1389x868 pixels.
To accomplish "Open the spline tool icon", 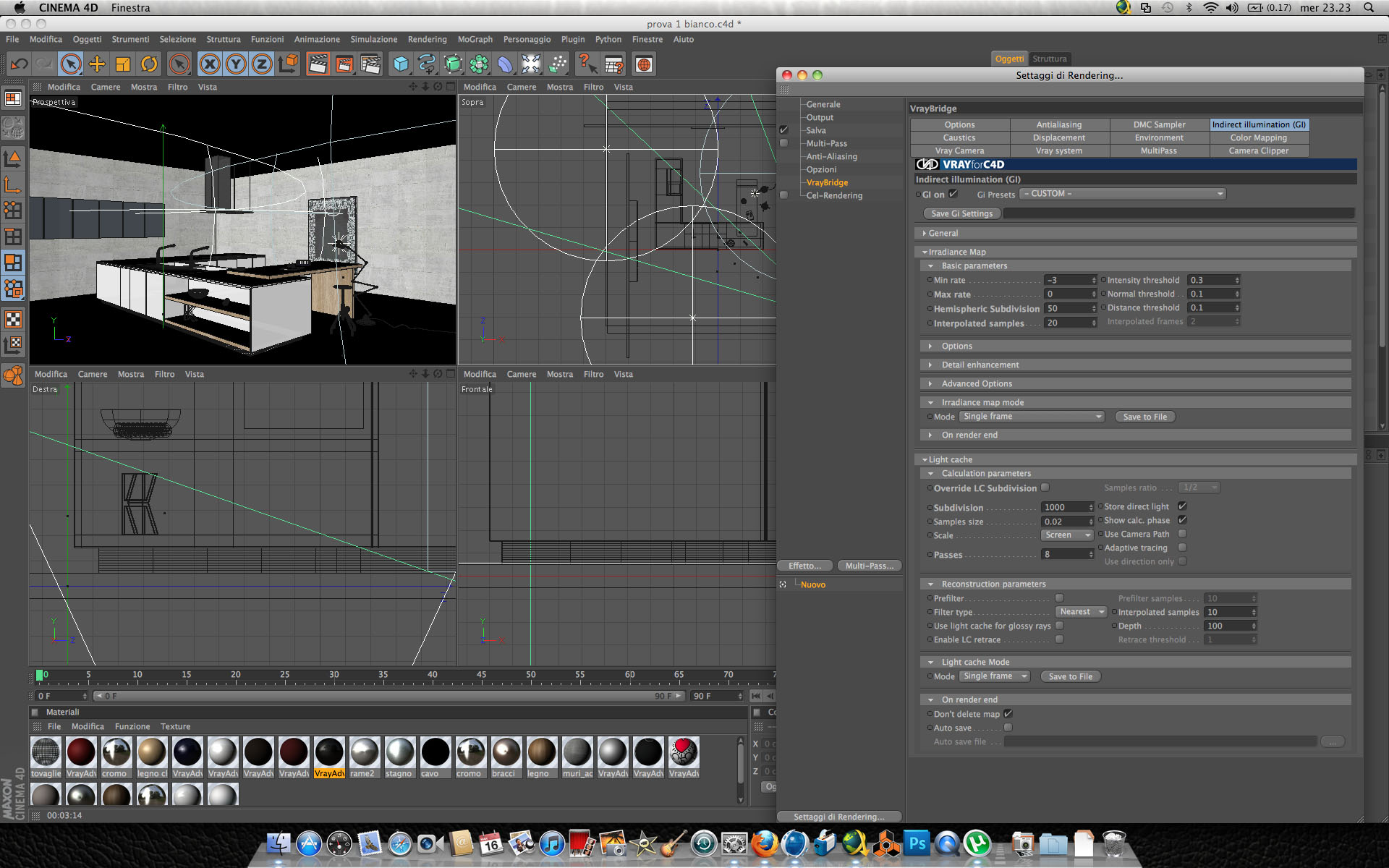I will point(427,64).
